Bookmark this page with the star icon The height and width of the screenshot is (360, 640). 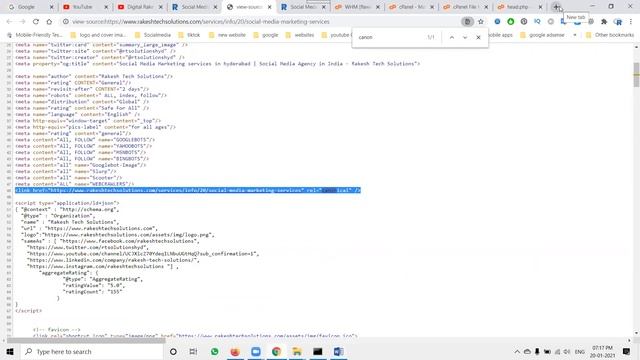click(481, 22)
